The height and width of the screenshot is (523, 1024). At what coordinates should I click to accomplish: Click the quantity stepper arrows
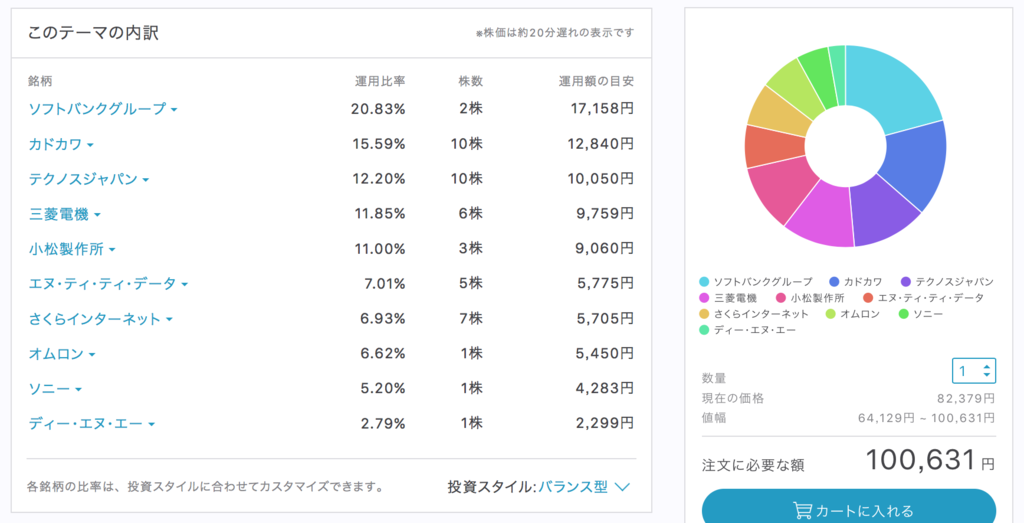point(987,371)
